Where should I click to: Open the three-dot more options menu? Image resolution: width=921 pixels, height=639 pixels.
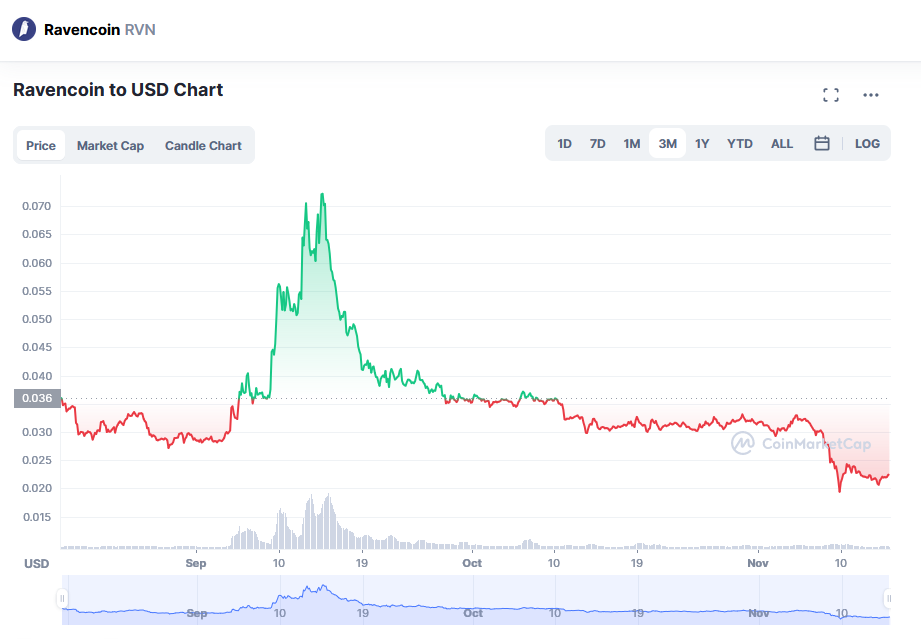[x=870, y=95]
